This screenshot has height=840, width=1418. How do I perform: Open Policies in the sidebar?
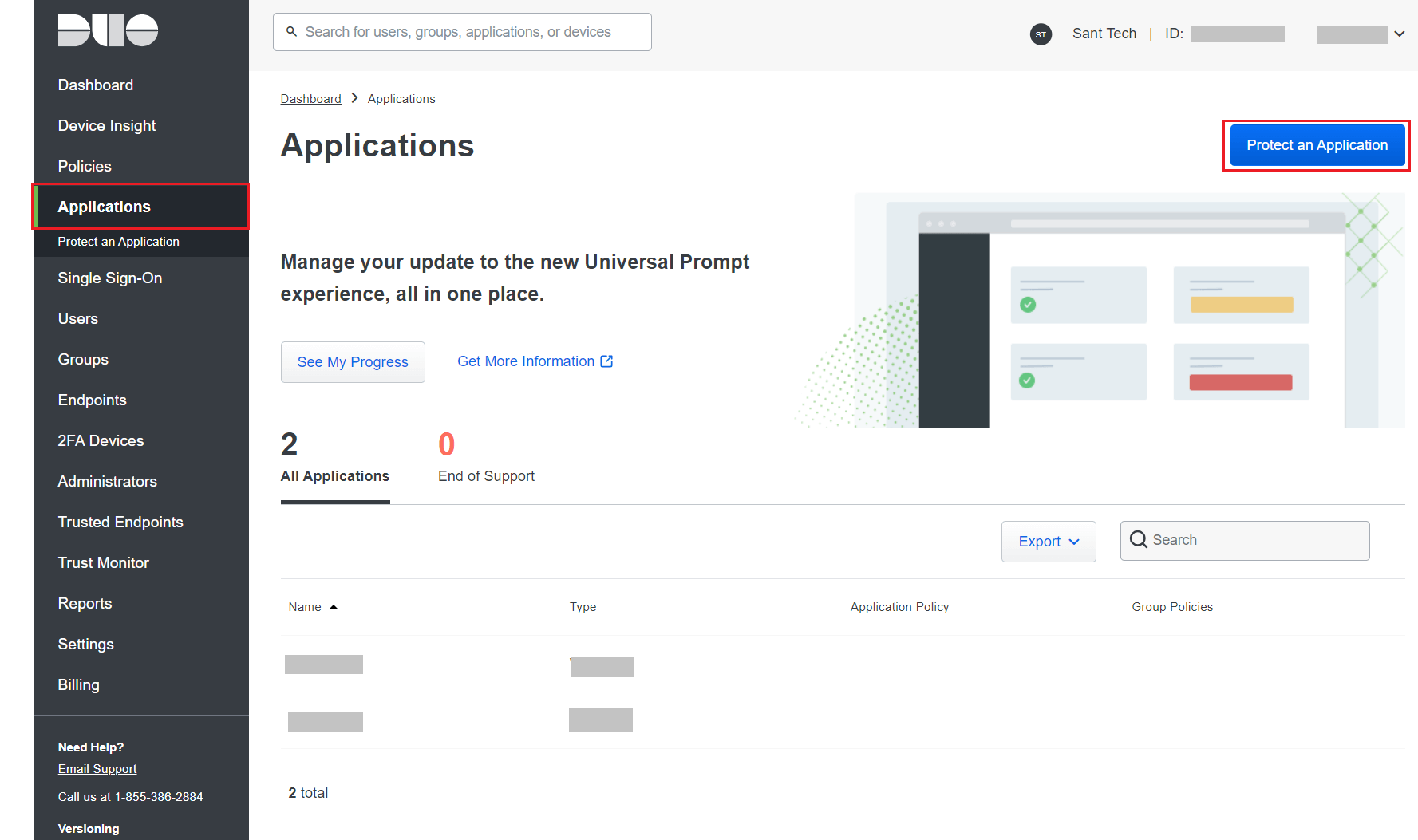[85, 166]
